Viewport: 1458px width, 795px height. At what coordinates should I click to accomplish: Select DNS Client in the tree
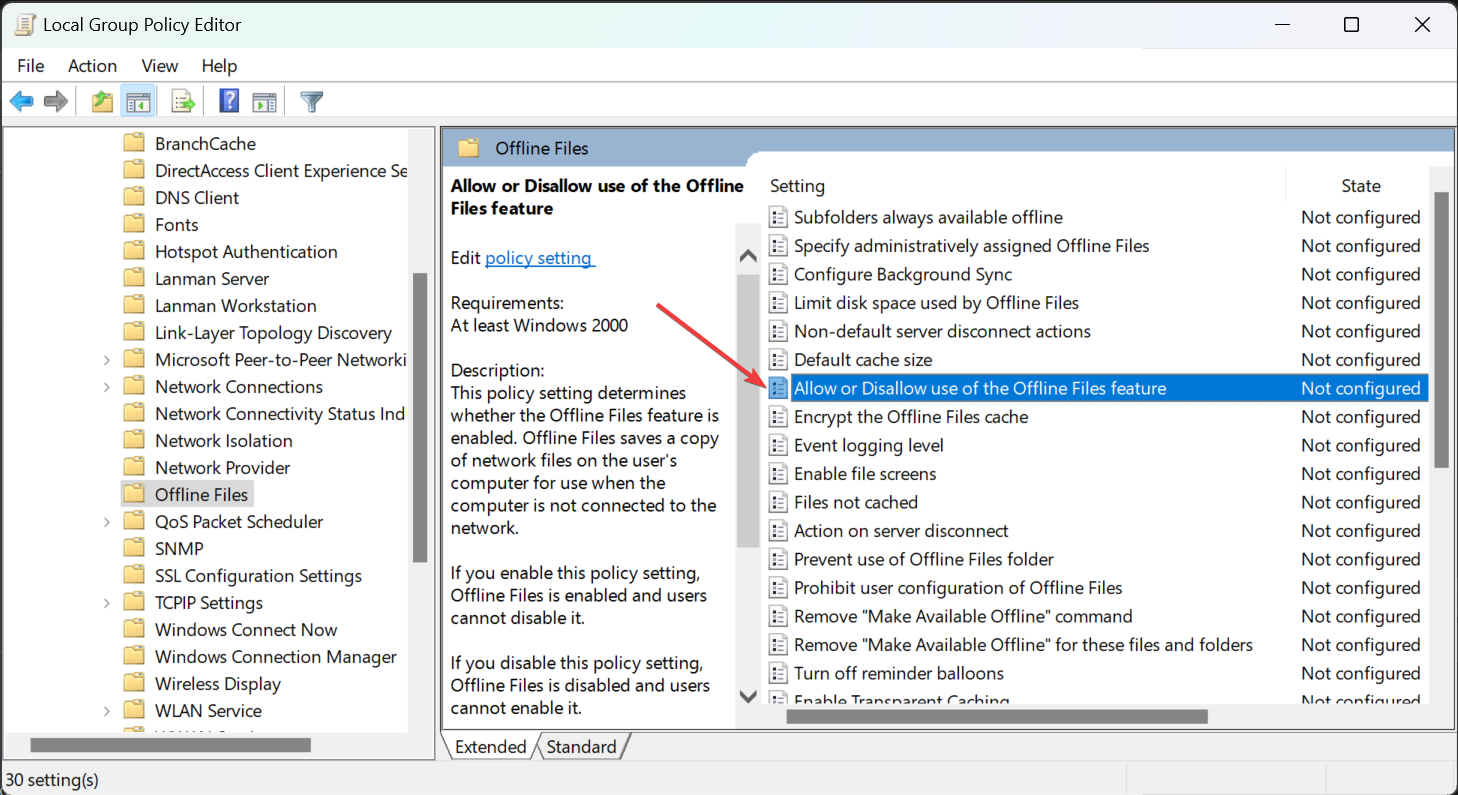point(197,197)
